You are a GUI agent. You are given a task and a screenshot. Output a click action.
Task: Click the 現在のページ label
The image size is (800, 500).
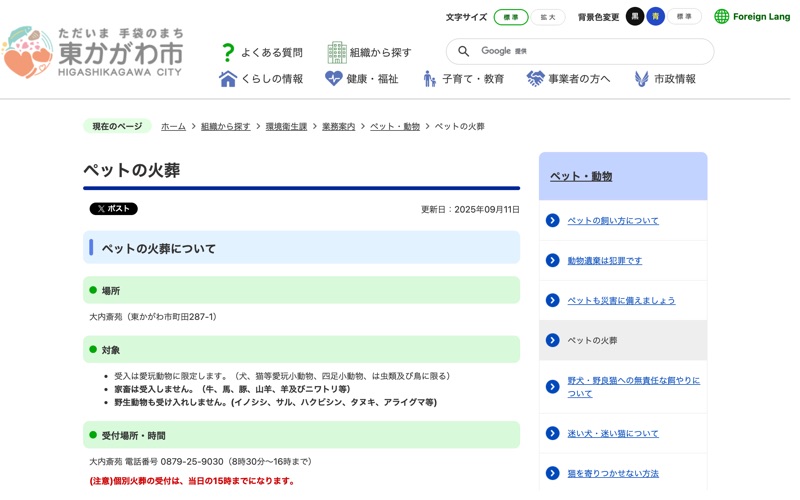(117, 127)
